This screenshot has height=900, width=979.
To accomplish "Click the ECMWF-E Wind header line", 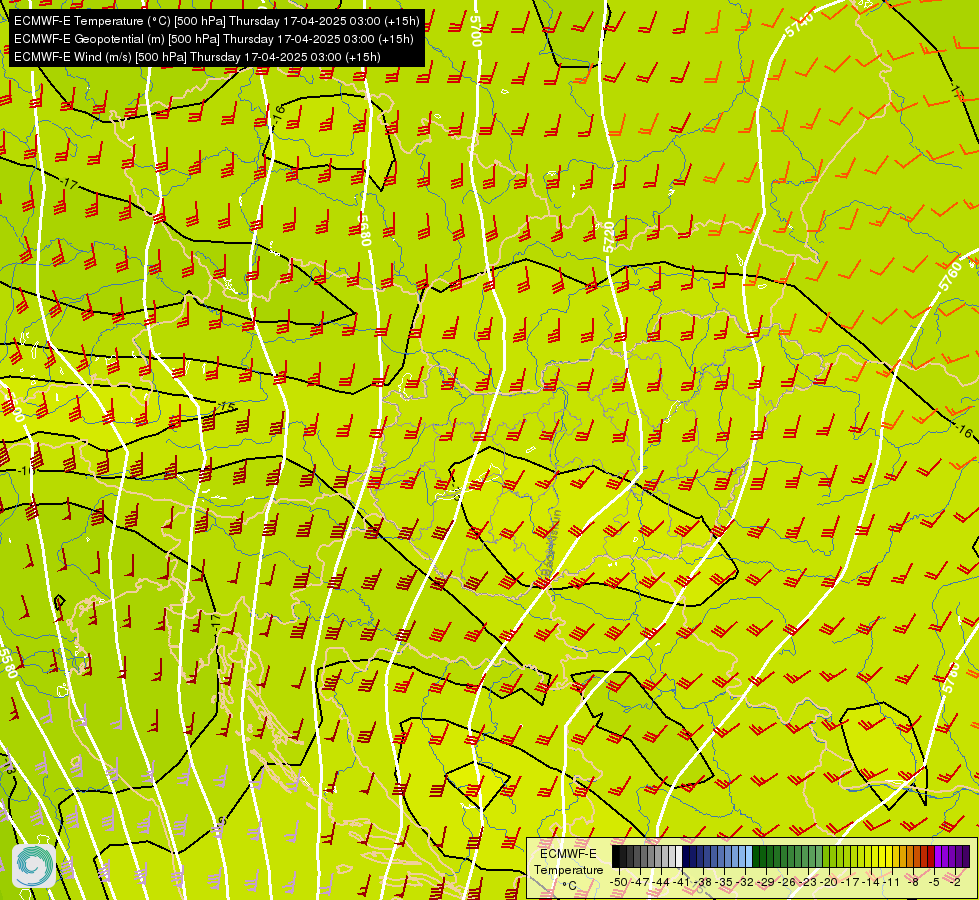I will (197, 57).
